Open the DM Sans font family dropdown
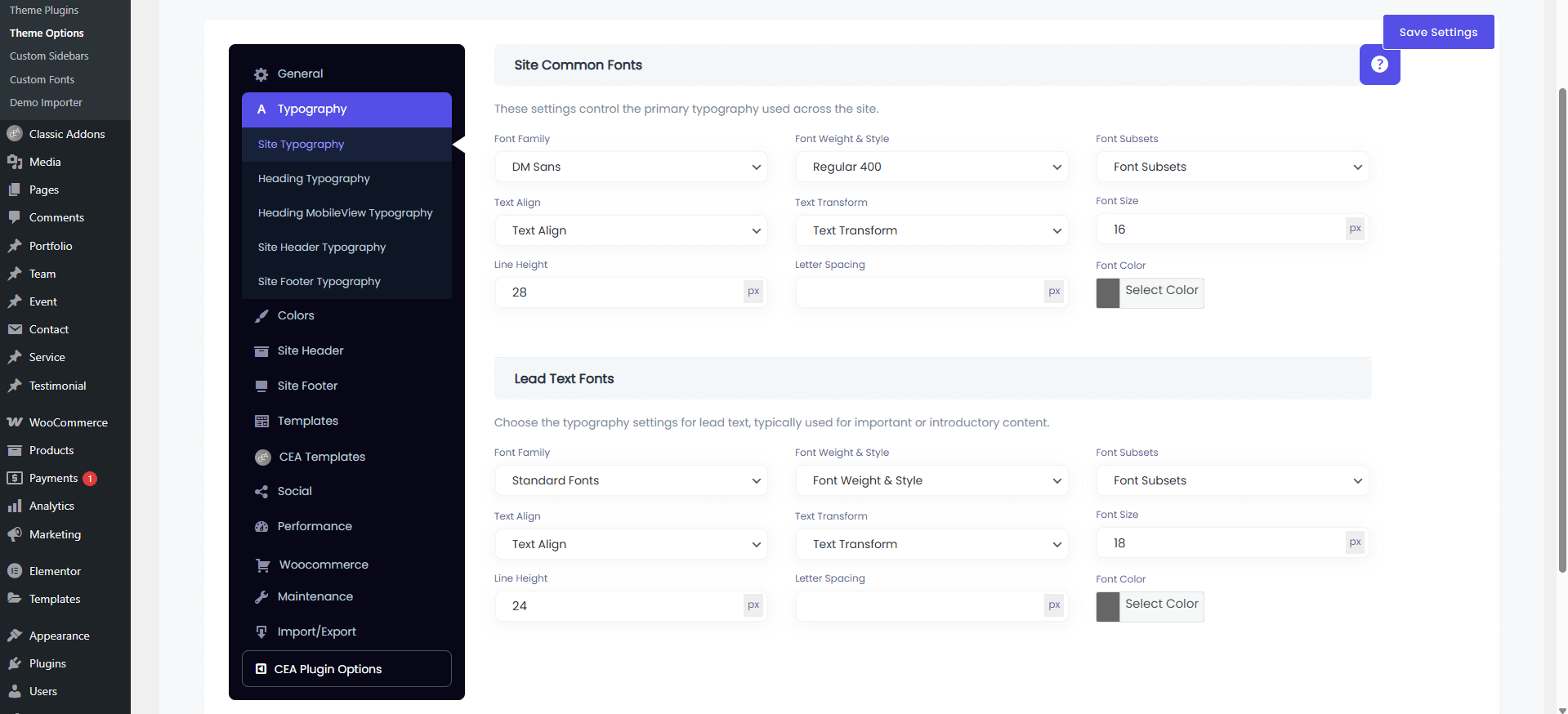The width and height of the screenshot is (1568, 714). point(631,167)
